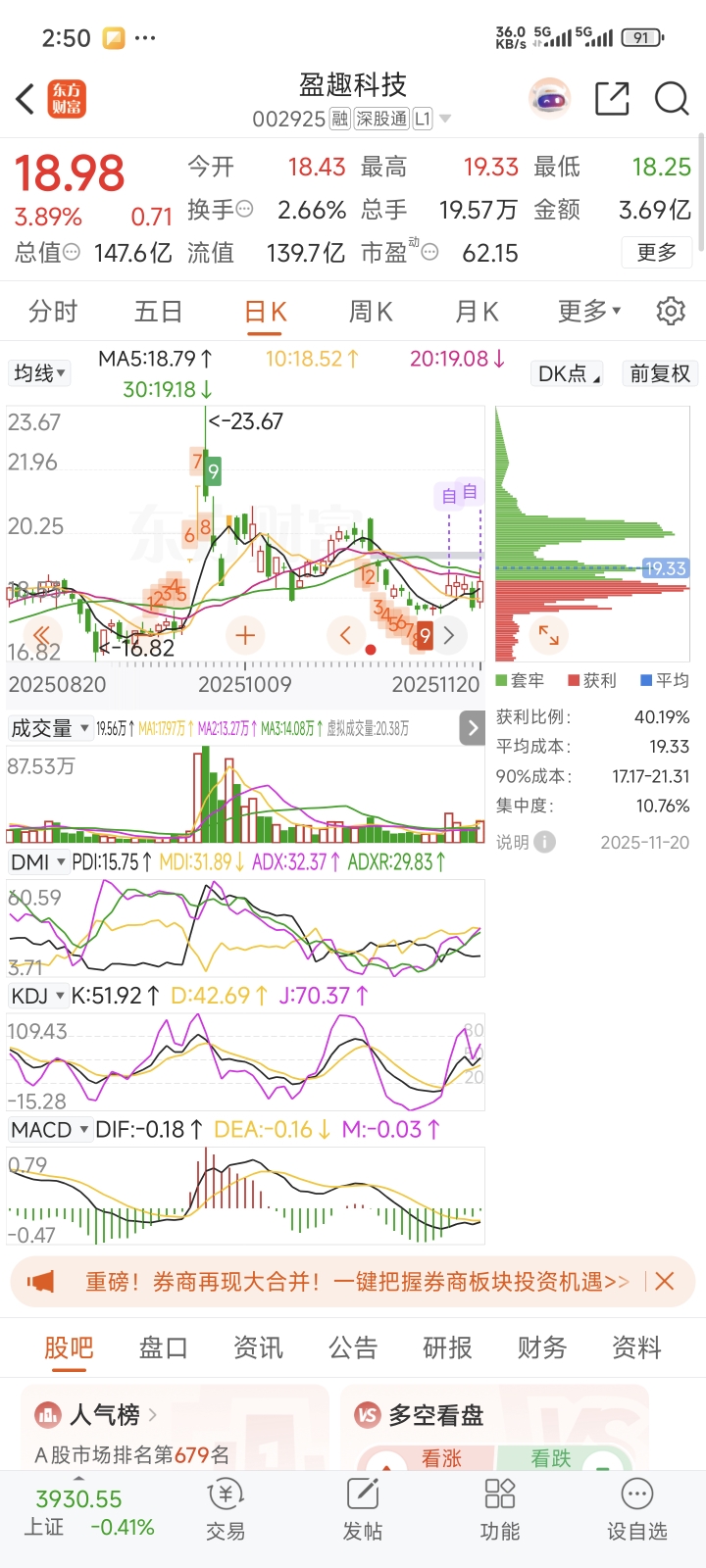Tap the current price 18.98

click(70, 173)
